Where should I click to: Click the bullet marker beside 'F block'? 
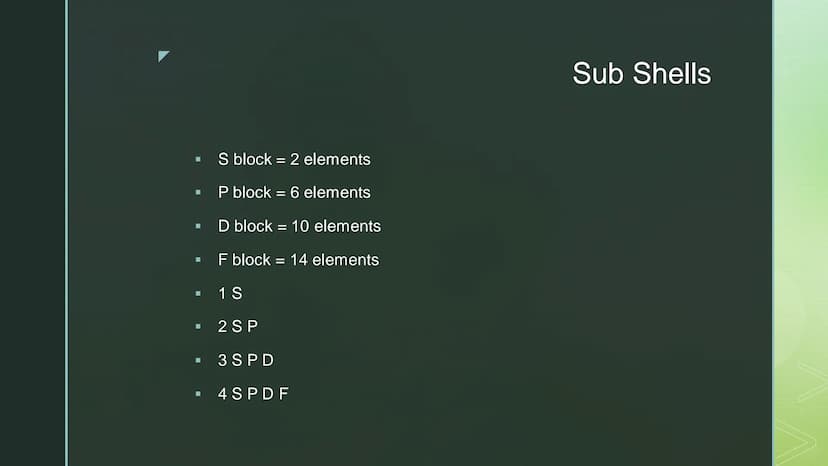198,259
